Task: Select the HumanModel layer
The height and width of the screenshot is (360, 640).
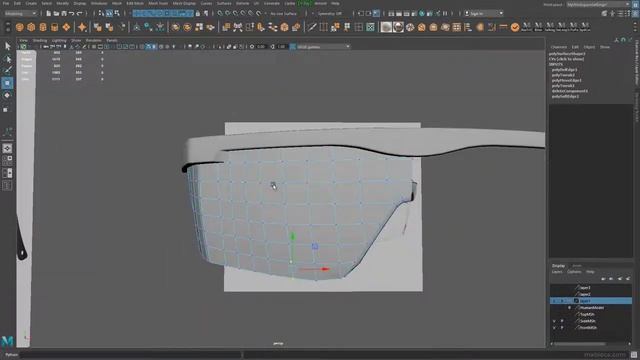Action: [591, 307]
